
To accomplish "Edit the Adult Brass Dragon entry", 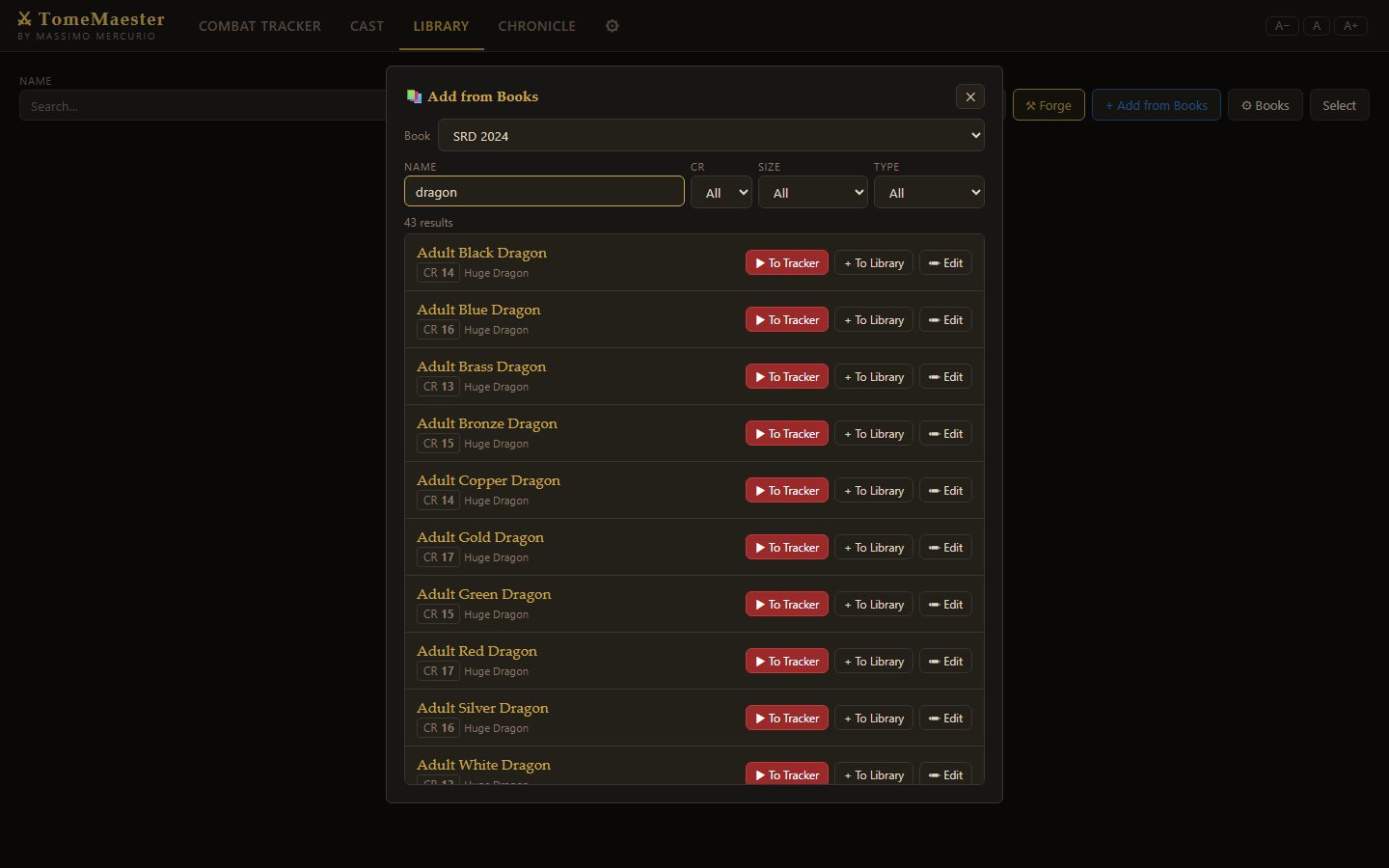I will tap(945, 376).
